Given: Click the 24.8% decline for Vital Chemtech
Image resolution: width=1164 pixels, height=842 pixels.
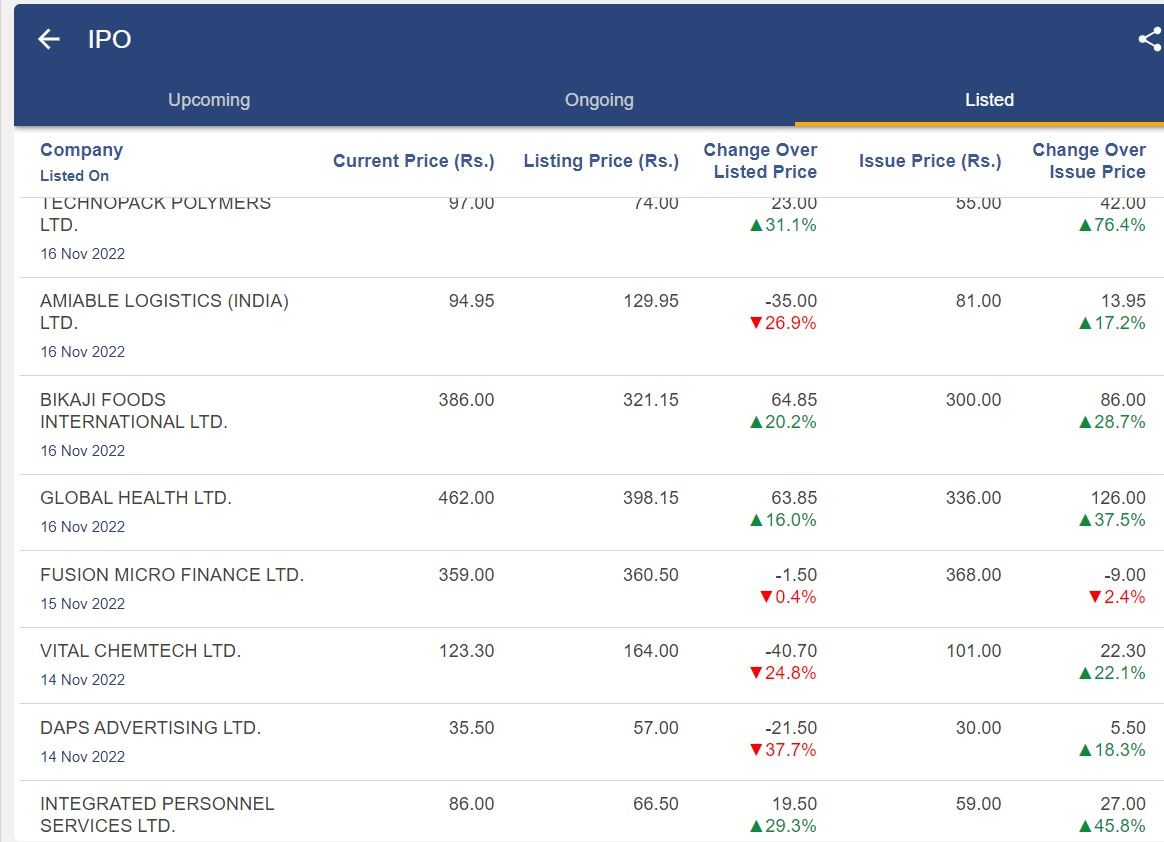Looking at the screenshot, I should click(x=783, y=673).
